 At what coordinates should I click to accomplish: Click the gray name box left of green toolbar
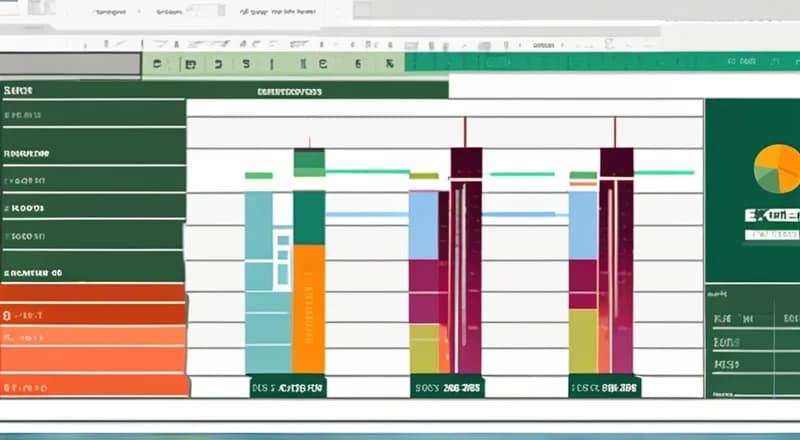(70, 63)
